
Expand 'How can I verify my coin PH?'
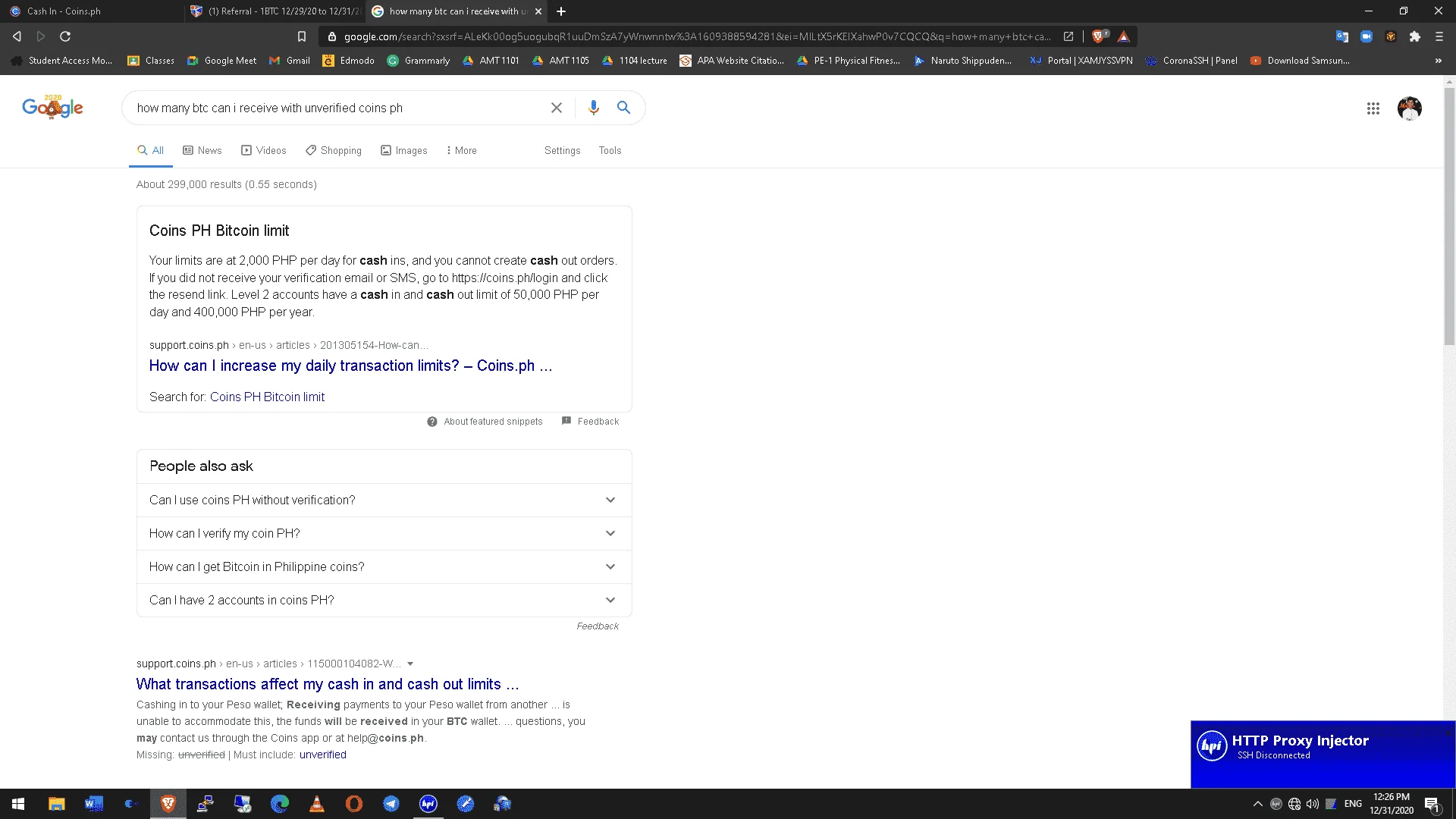384,533
